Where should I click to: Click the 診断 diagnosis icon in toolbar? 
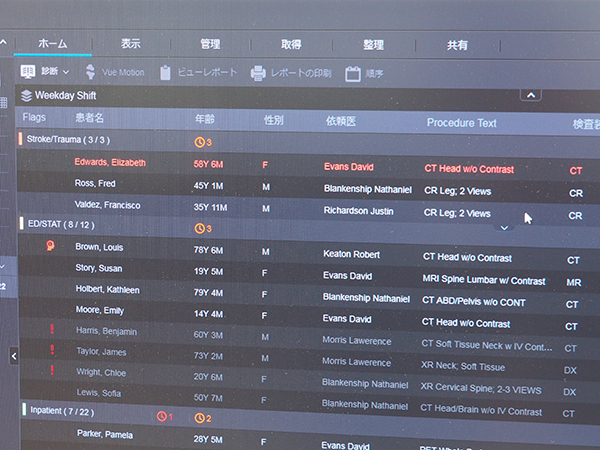pyautogui.click(x=28, y=72)
